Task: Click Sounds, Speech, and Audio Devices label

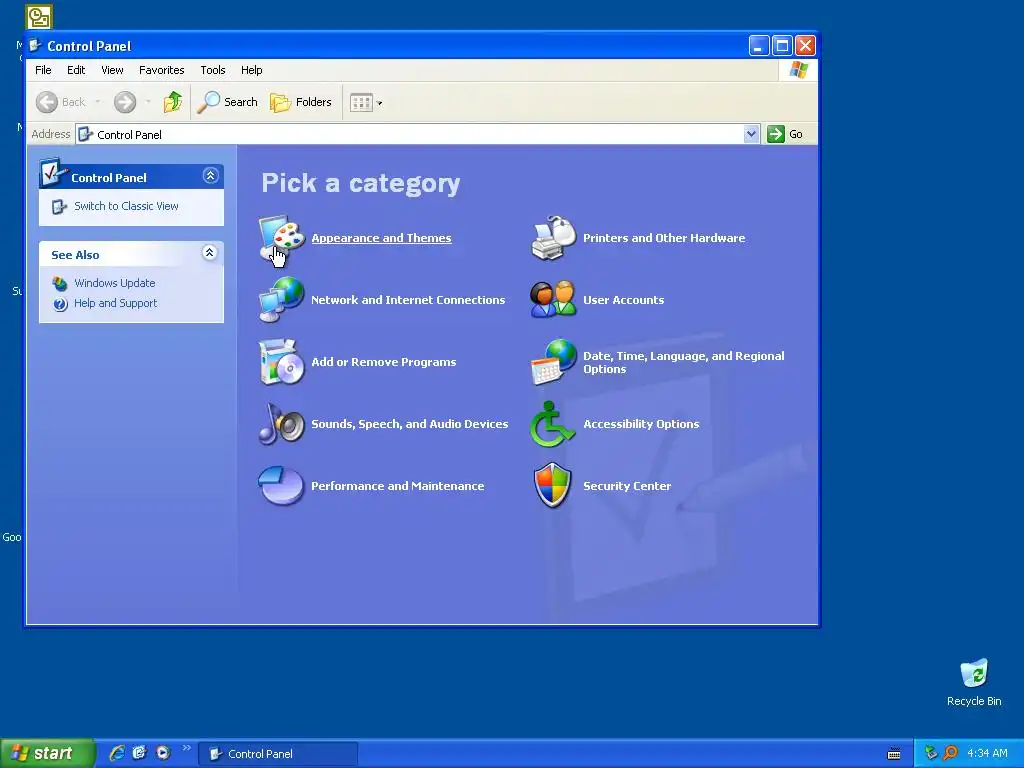Action: click(409, 424)
